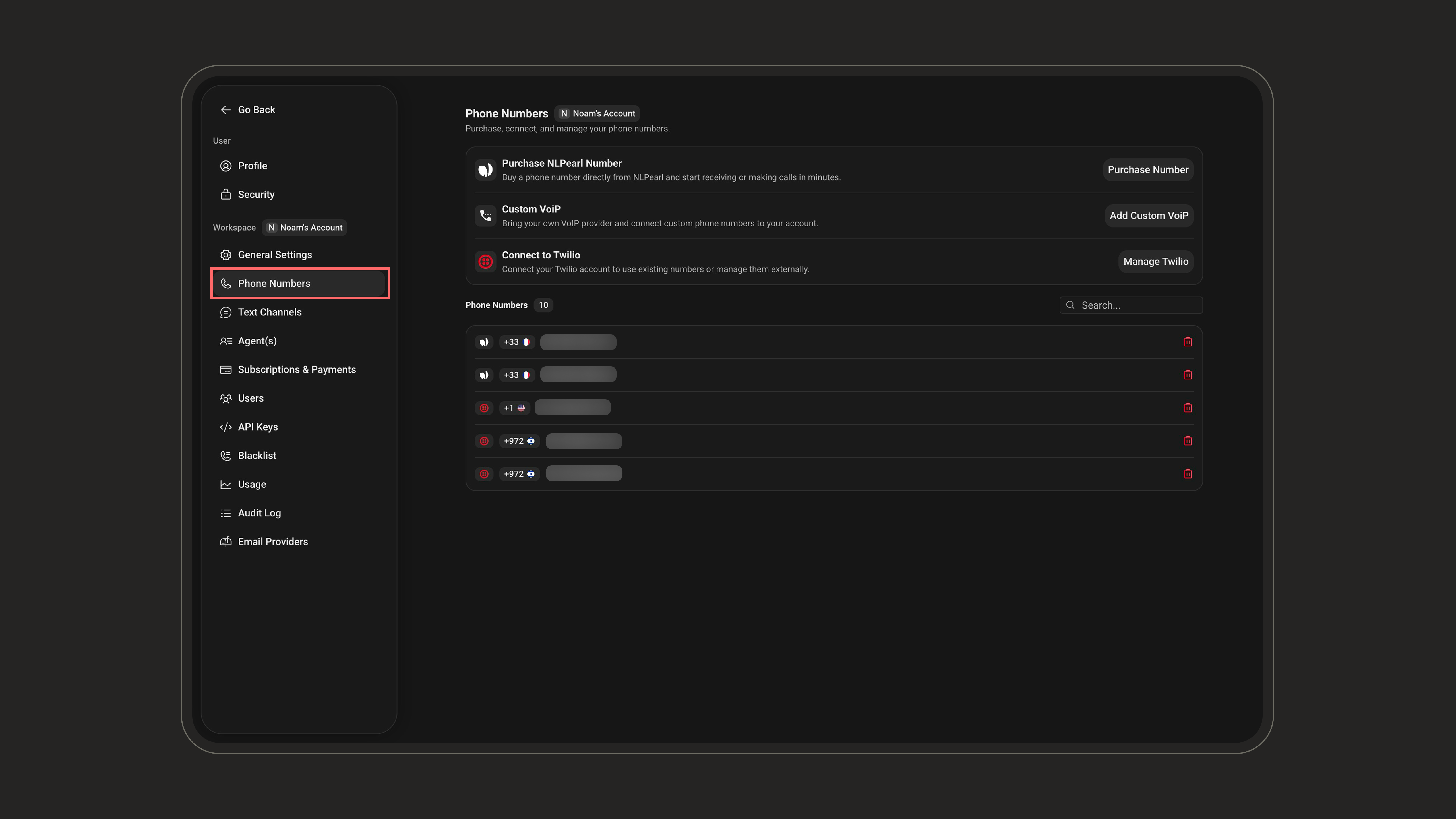Click the Manage Twilio button
This screenshot has width=1456, height=819.
coord(1155,262)
